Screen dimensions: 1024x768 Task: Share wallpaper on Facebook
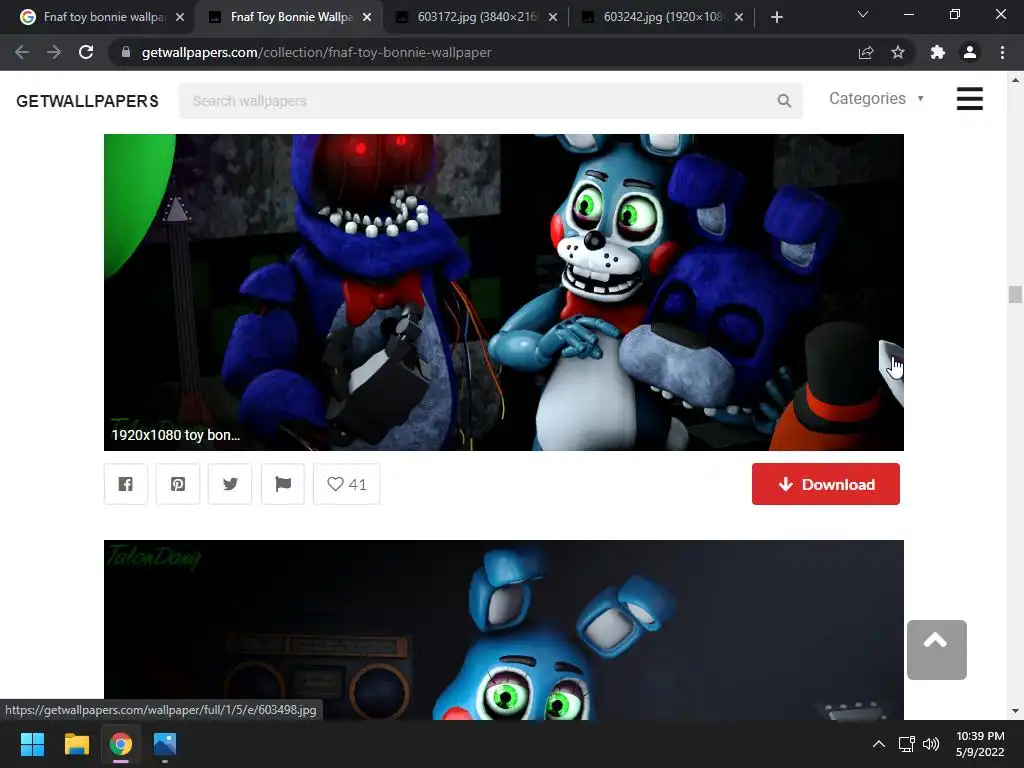coord(126,484)
